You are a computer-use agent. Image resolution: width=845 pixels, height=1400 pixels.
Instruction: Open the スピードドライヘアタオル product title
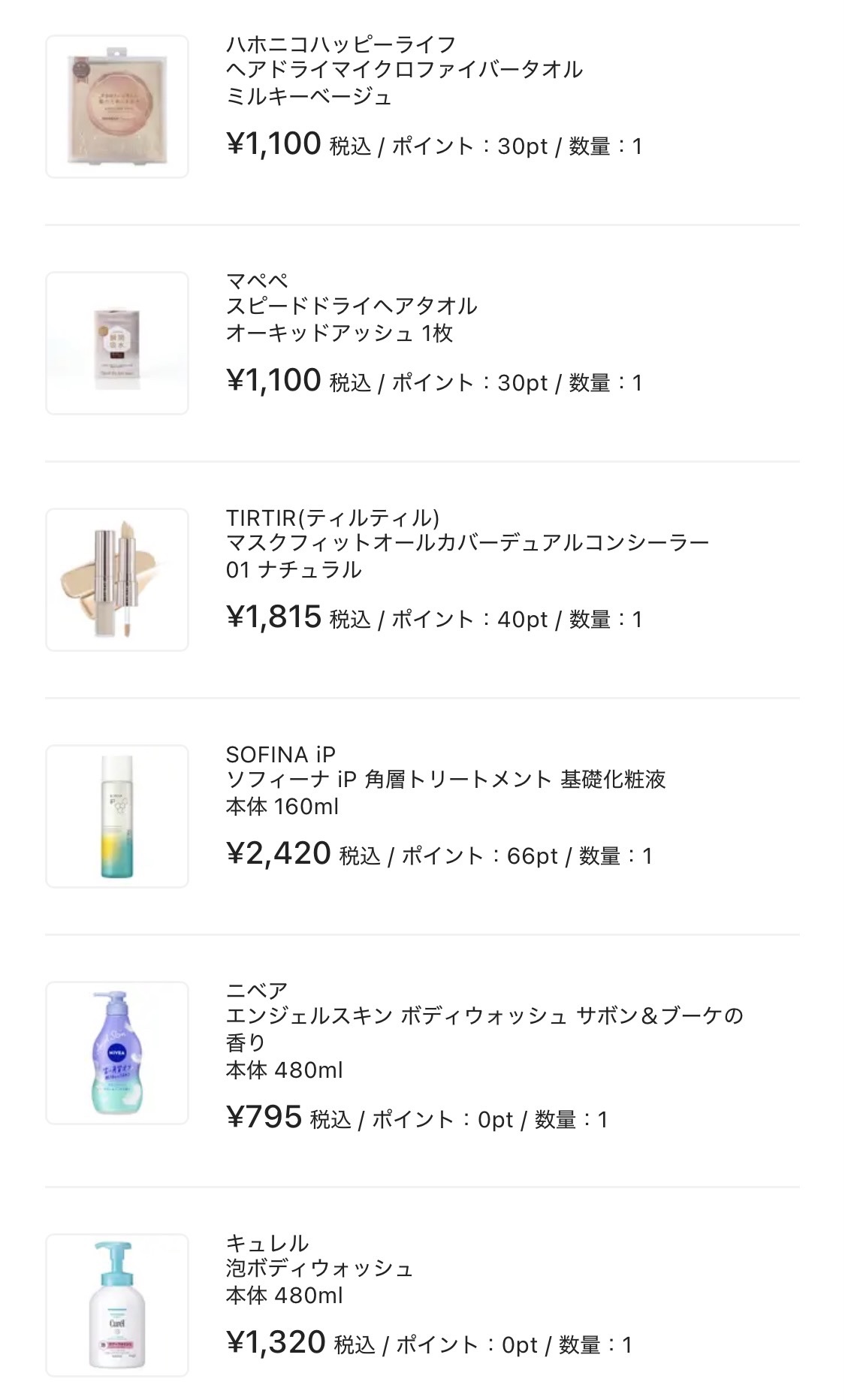[x=352, y=306]
